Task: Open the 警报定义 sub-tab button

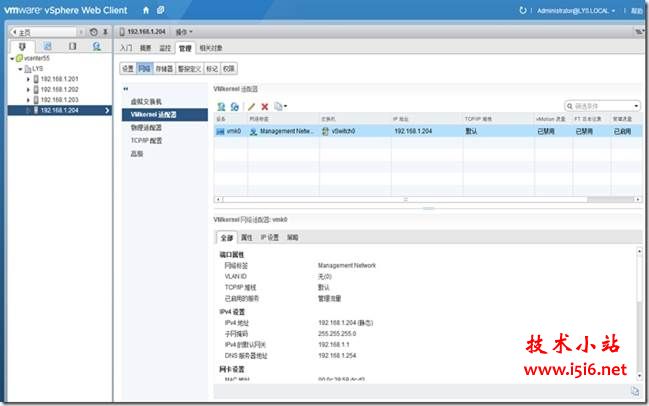Action: click(190, 69)
